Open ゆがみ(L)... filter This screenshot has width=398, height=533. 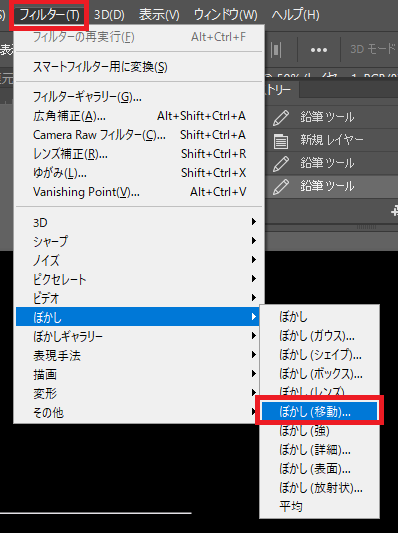(139, 173)
